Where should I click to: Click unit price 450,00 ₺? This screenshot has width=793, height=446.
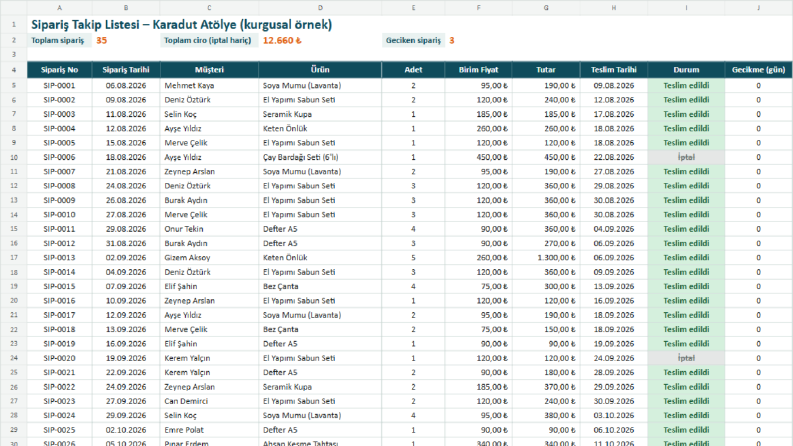[478, 157]
